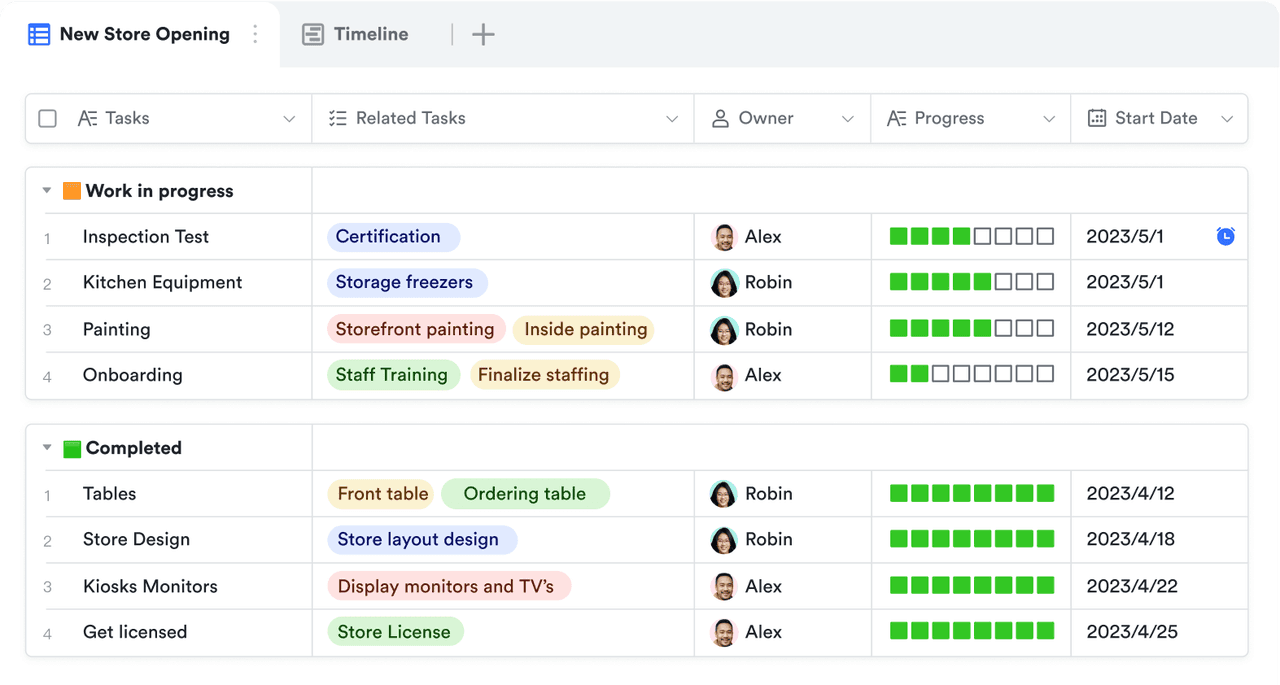Click the 2023/4/22 start date cell
Screen dimensions: 1280x685
(x=1159, y=587)
